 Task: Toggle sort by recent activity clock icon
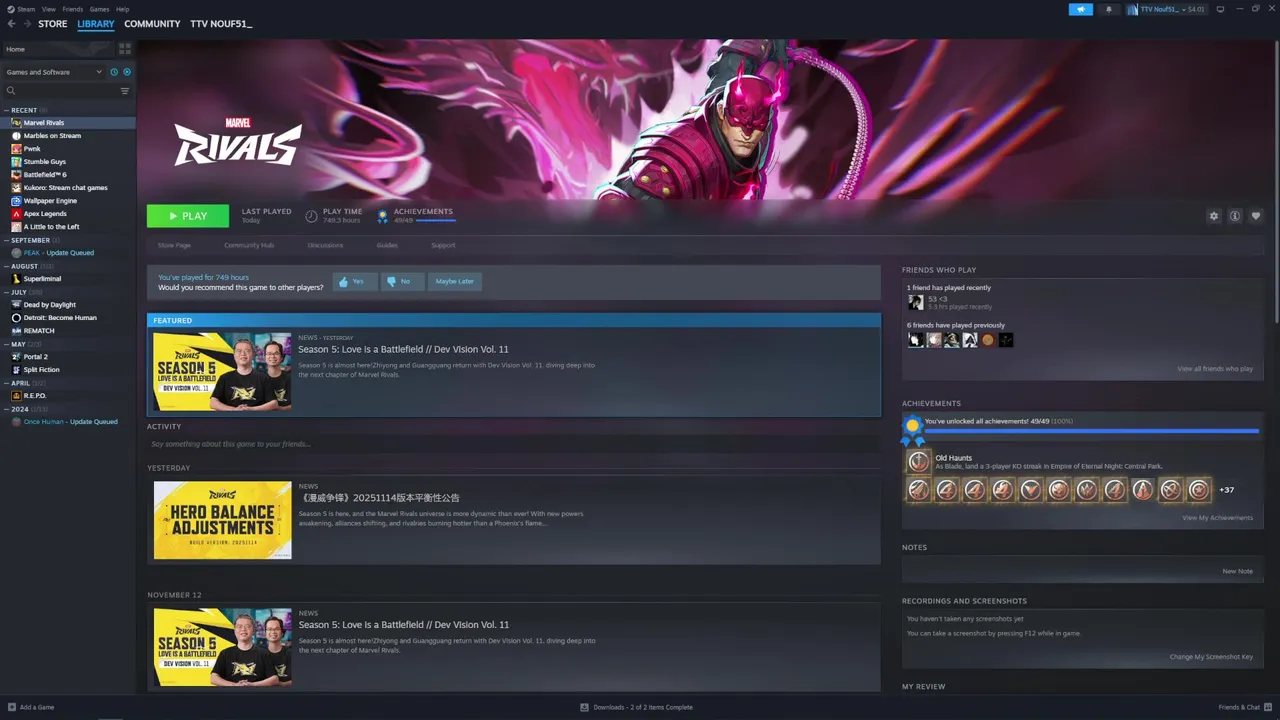click(x=114, y=72)
